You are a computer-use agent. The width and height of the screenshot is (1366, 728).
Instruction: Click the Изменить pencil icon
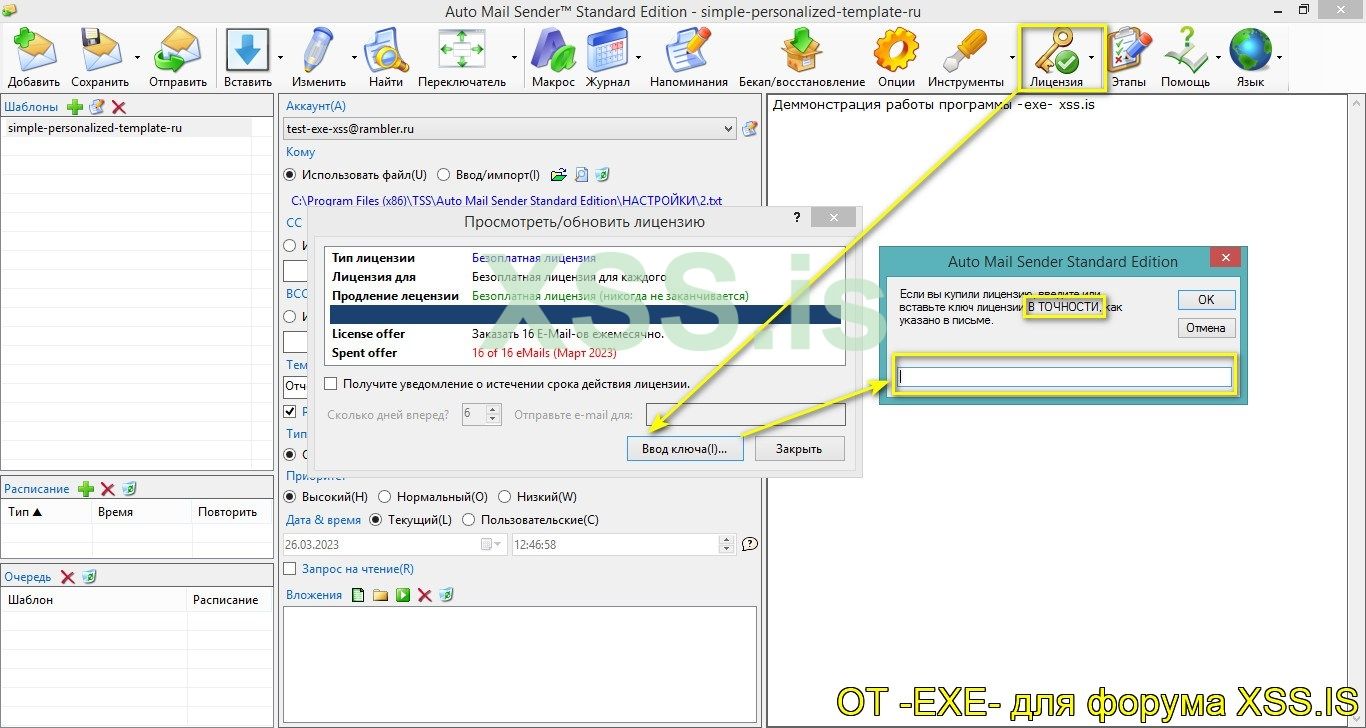[319, 50]
